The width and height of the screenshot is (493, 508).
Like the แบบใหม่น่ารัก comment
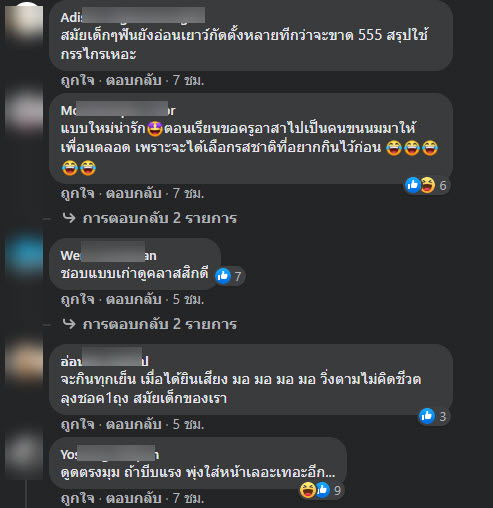pos(78,193)
